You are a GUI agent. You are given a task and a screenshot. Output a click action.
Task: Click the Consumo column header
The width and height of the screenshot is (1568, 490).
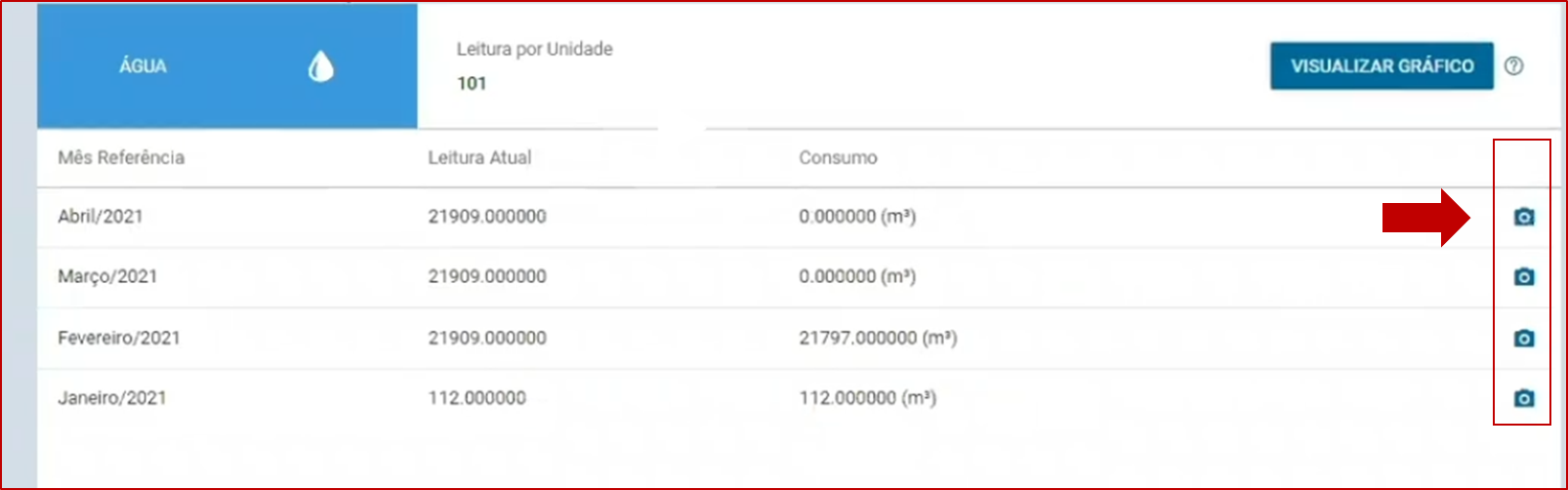[x=838, y=157]
